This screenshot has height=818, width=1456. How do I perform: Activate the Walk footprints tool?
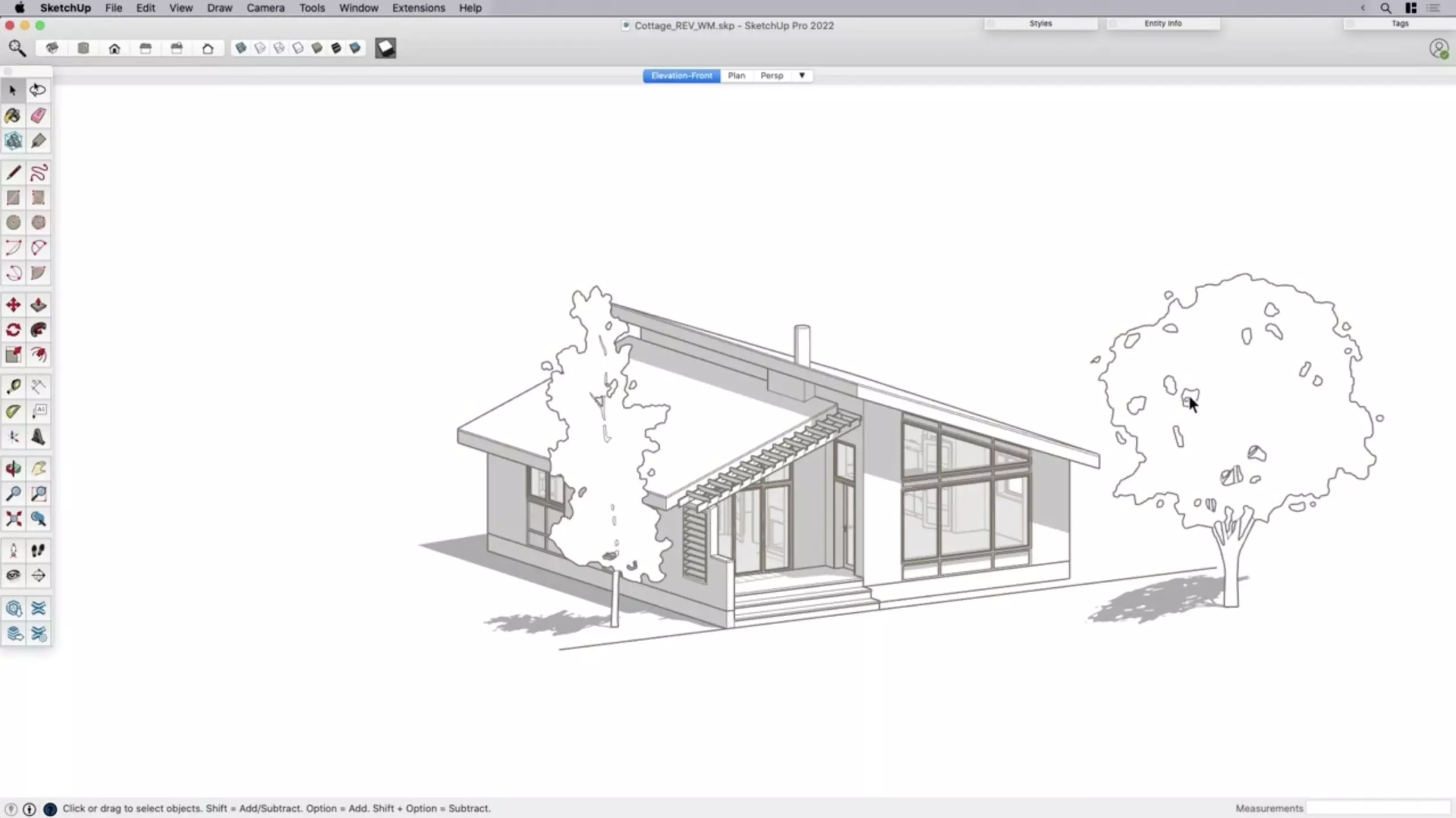(x=38, y=550)
